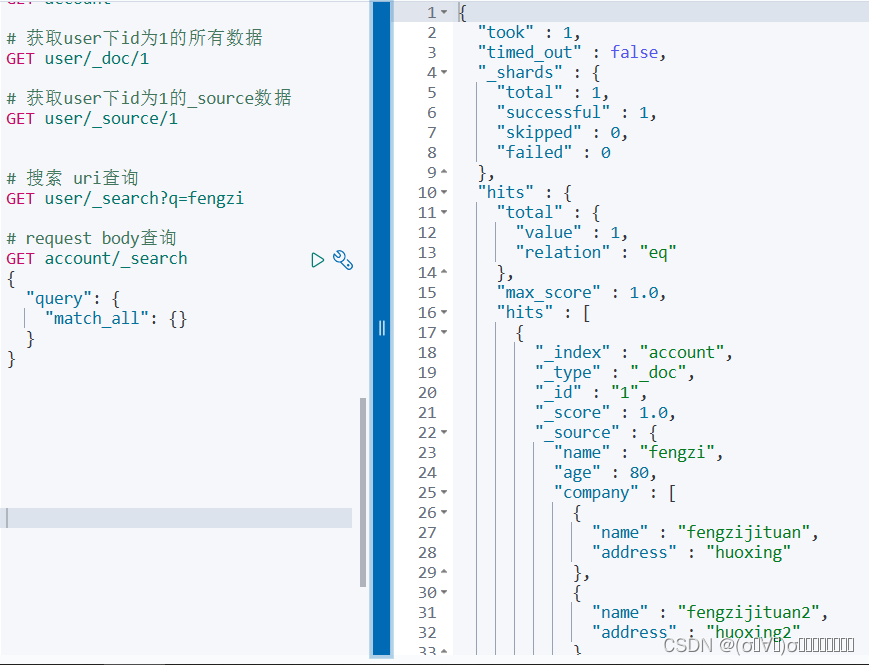The image size is (869, 665).
Task: Collapse the first company object at line 26
Action: [x=444, y=513]
